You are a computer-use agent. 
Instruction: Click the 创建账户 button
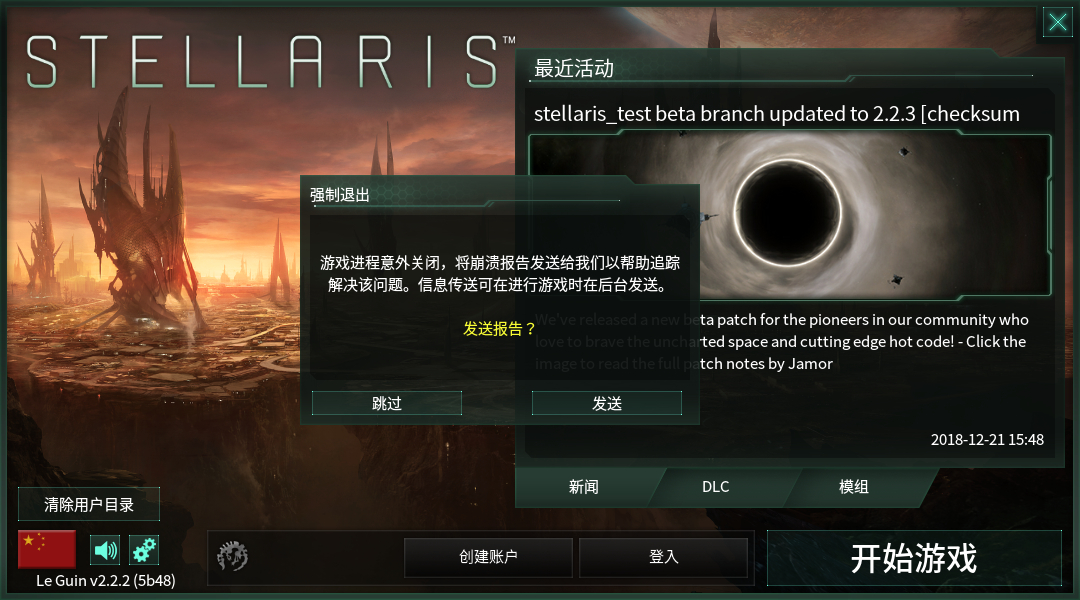(x=488, y=557)
